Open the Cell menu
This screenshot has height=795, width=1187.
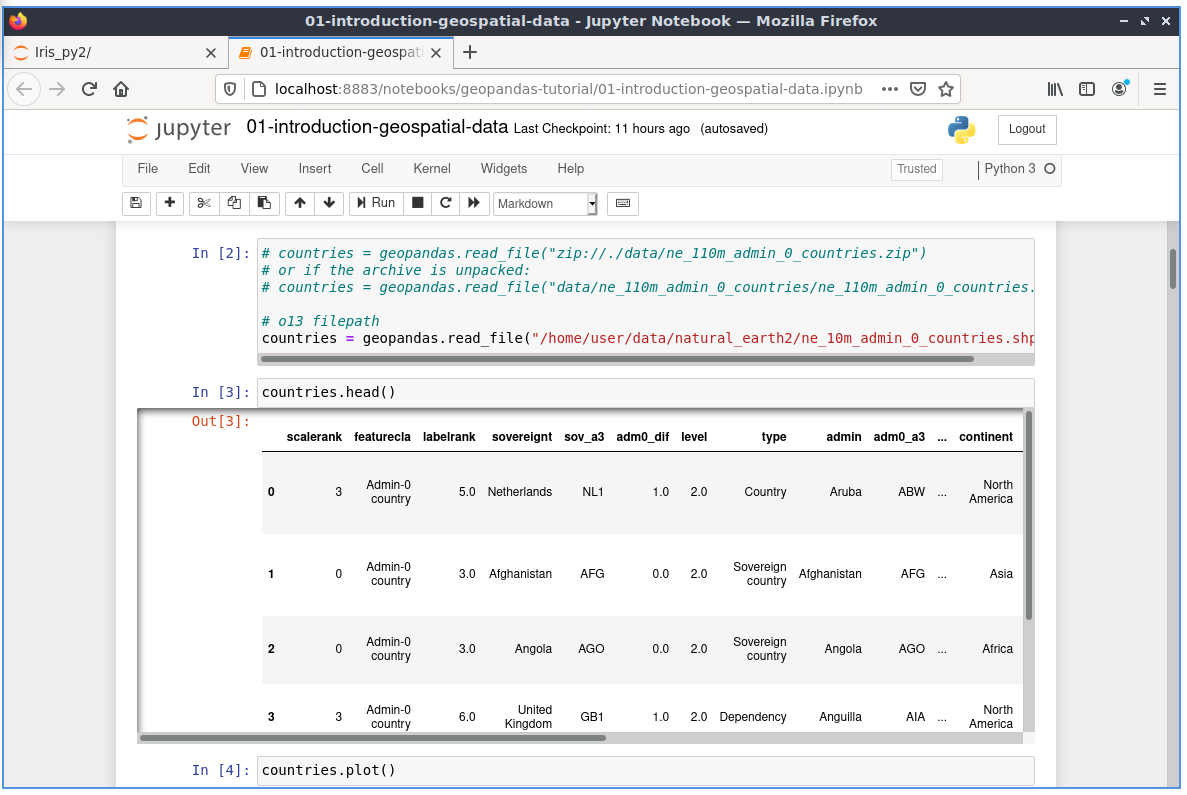click(x=373, y=170)
